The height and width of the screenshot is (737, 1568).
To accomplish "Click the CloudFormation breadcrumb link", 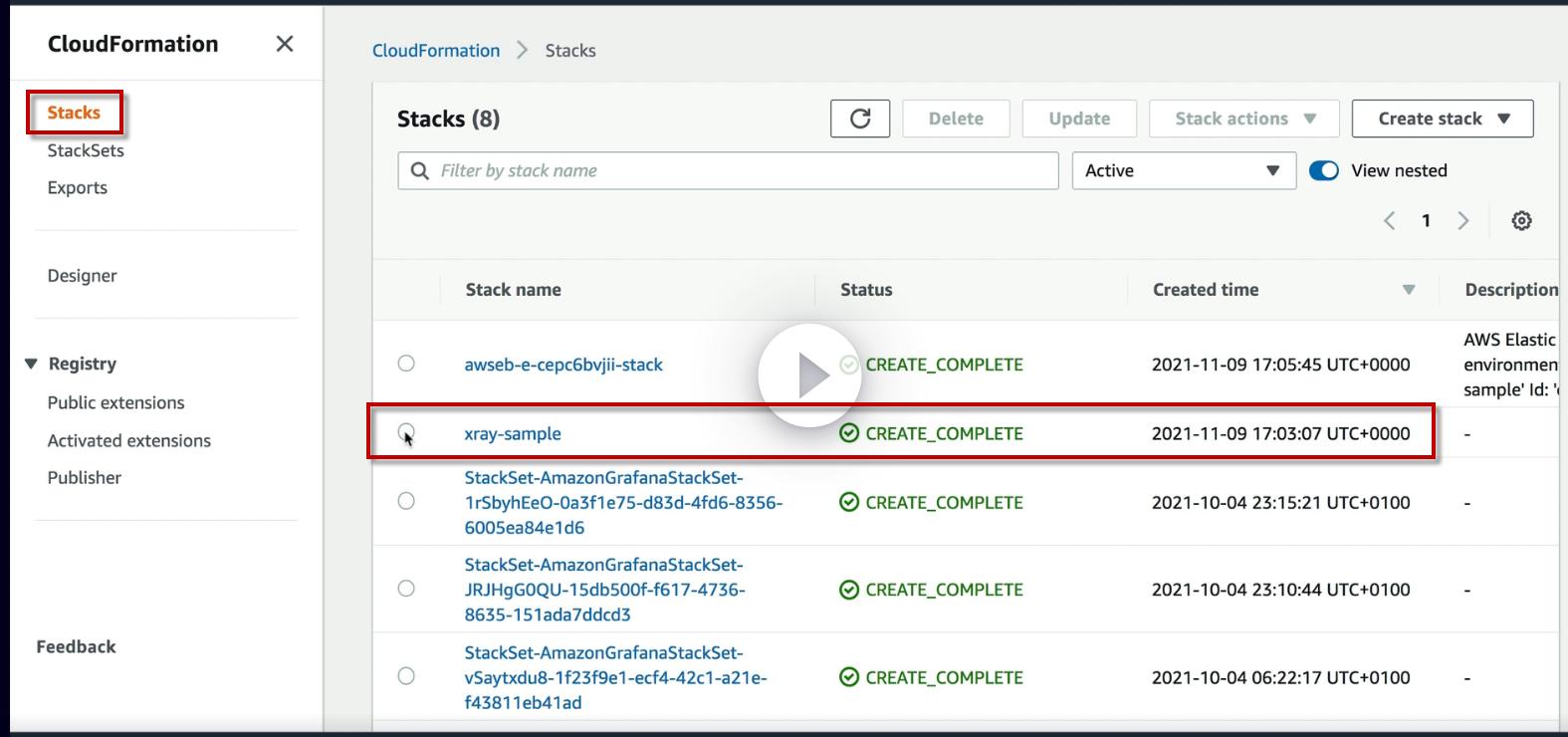I will pos(436,51).
